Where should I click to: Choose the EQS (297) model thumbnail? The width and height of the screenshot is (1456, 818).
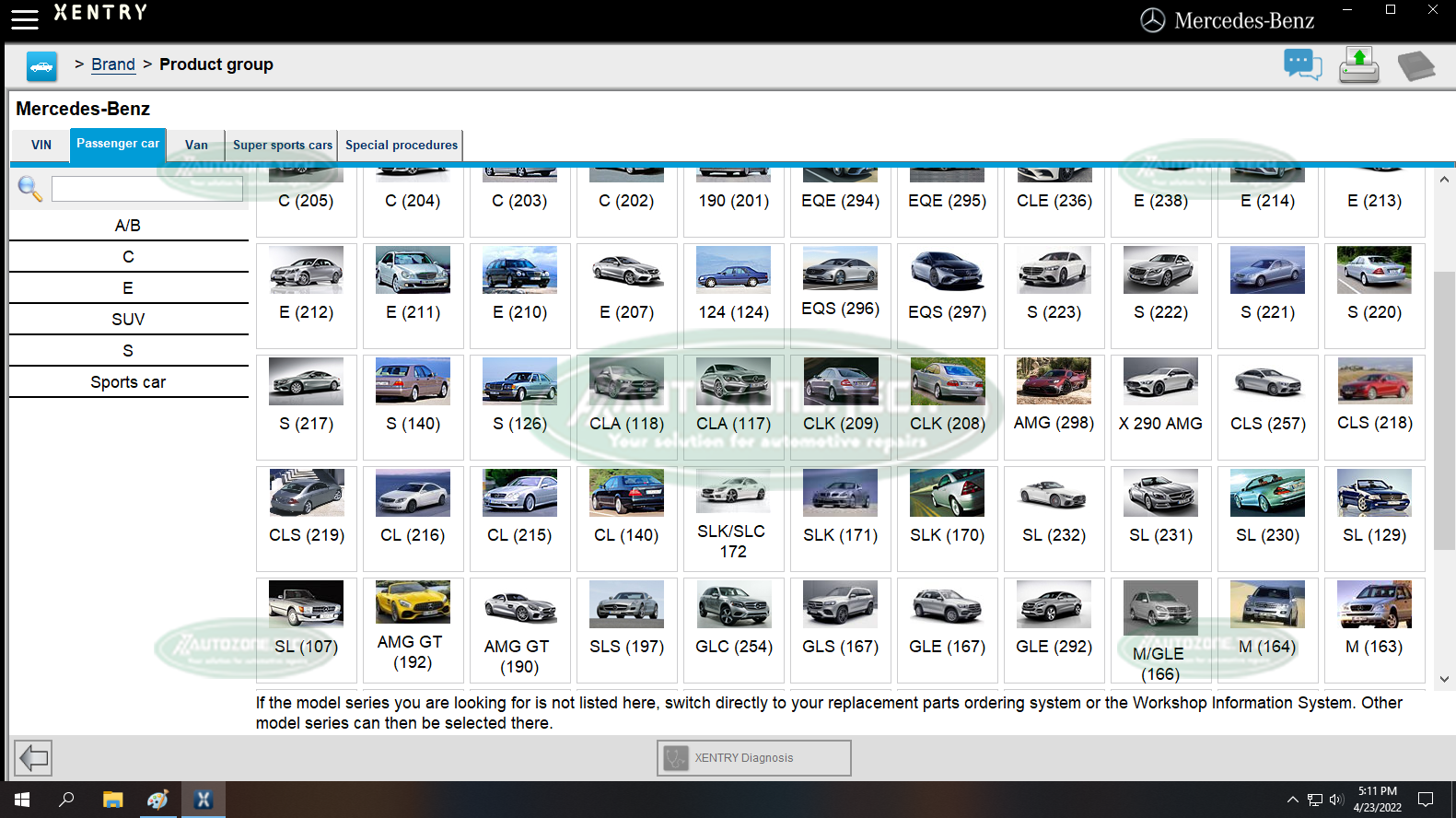pyautogui.click(x=947, y=272)
